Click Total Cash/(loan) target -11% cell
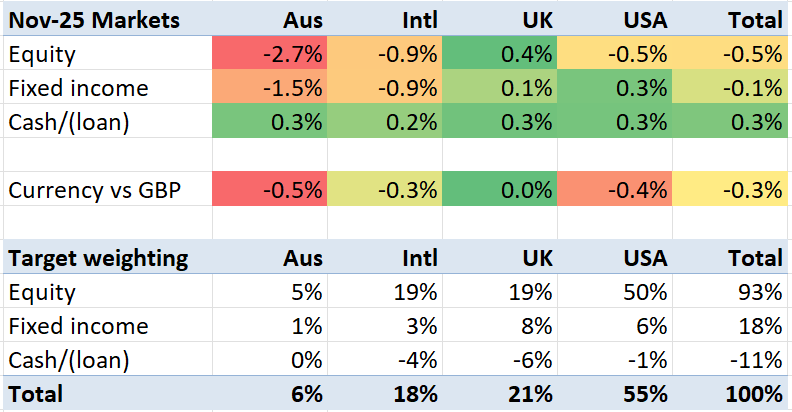The height and width of the screenshot is (412, 792). click(731, 360)
